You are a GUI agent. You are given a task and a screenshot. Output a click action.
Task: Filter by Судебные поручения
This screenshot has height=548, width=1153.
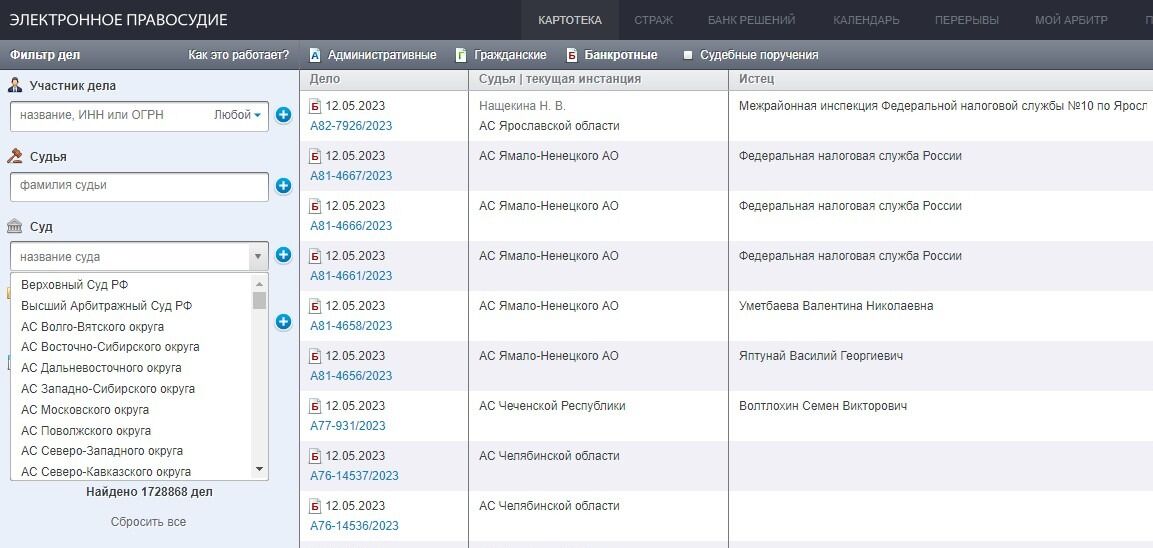click(750, 55)
